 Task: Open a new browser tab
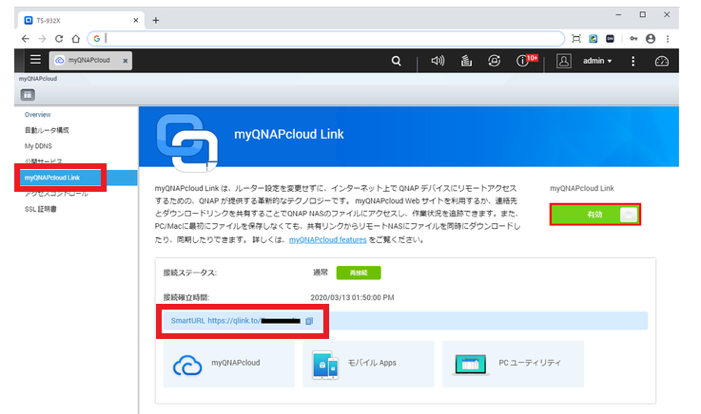pyautogui.click(x=156, y=20)
